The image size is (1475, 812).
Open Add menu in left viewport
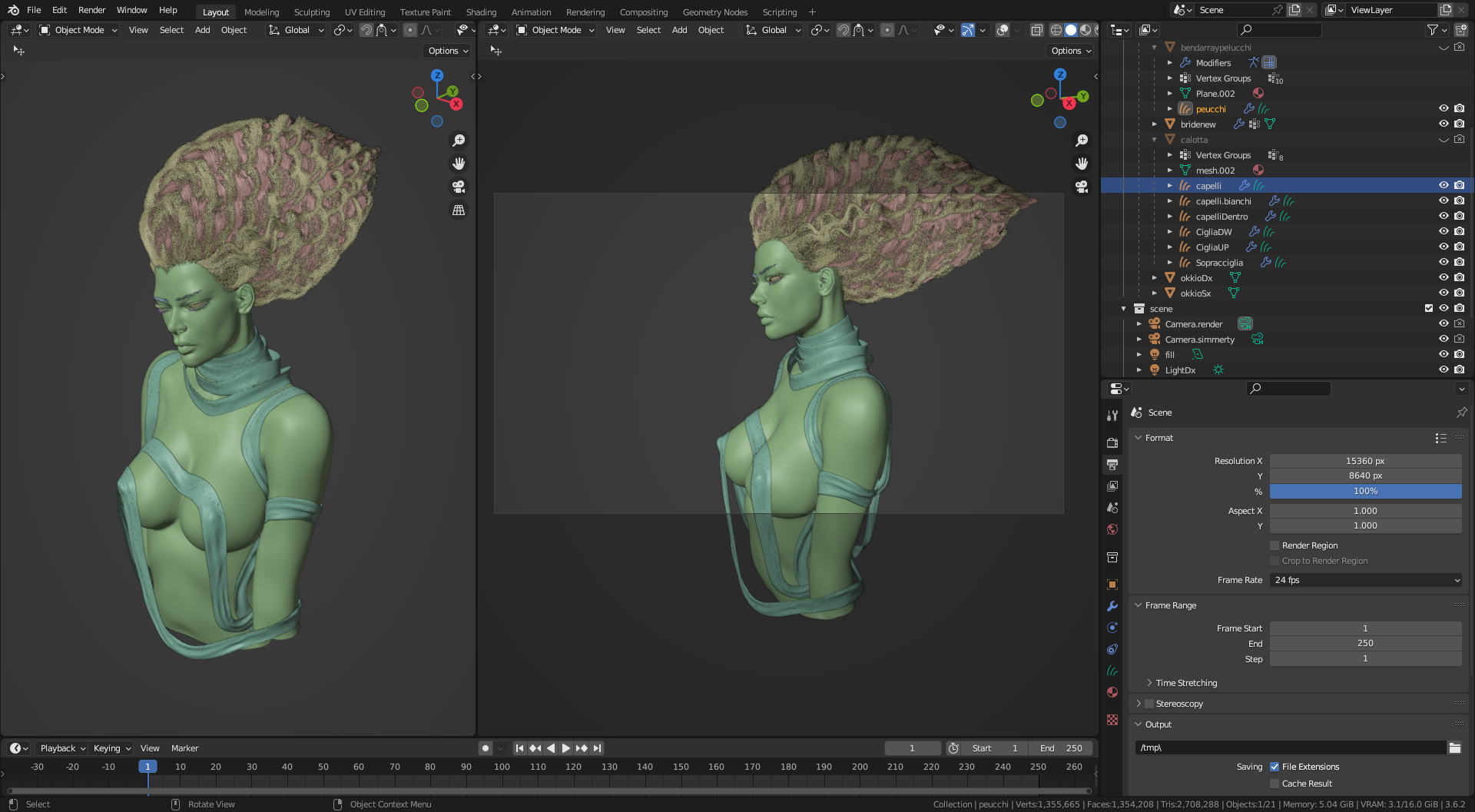[x=202, y=30]
